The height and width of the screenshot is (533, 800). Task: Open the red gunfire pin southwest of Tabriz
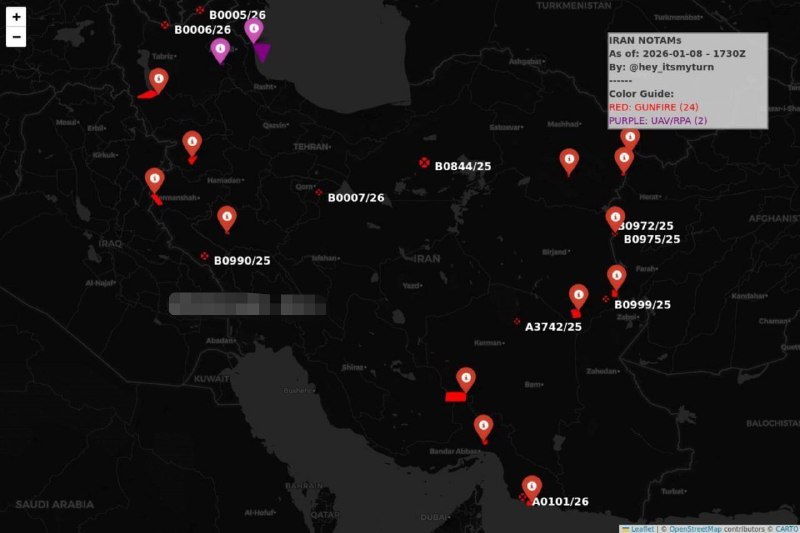tap(159, 81)
